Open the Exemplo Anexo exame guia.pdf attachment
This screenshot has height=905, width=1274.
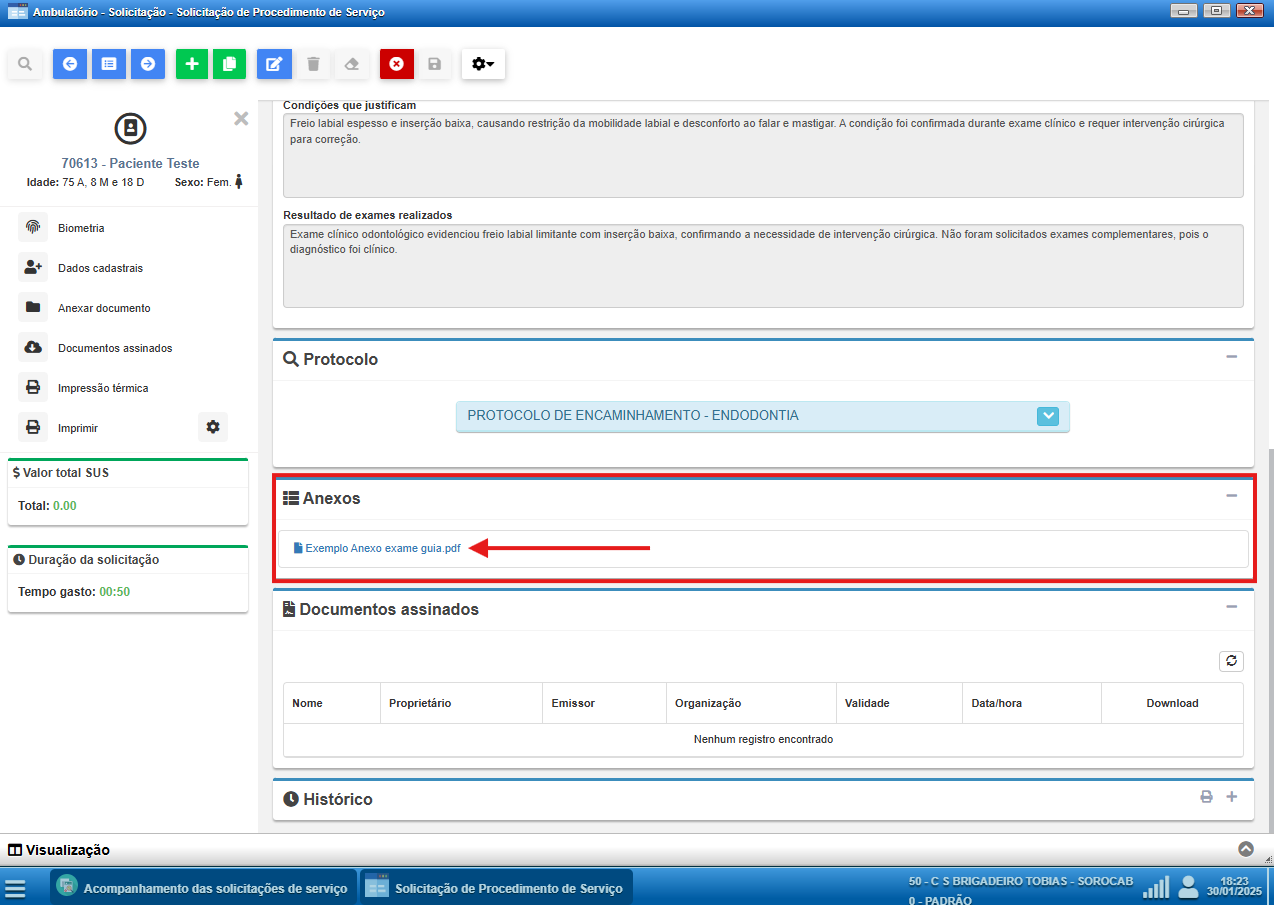(382, 548)
